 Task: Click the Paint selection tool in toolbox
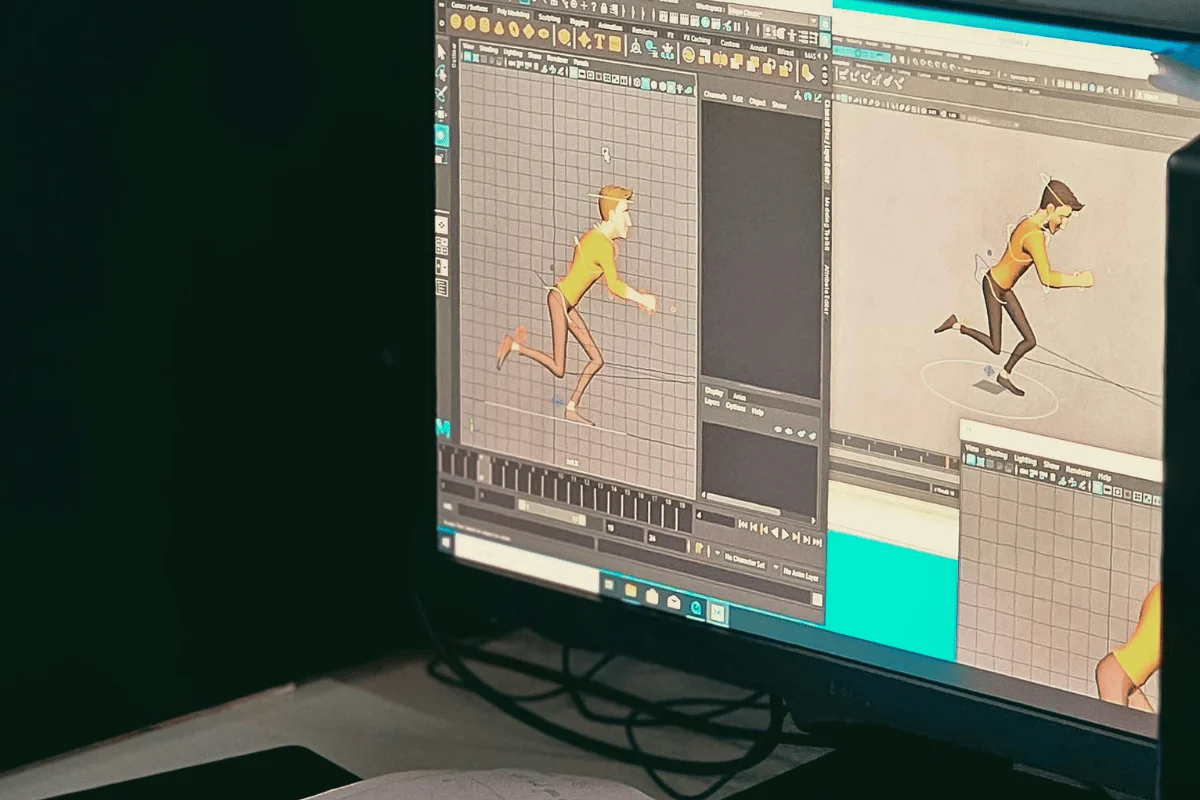(441, 94)
